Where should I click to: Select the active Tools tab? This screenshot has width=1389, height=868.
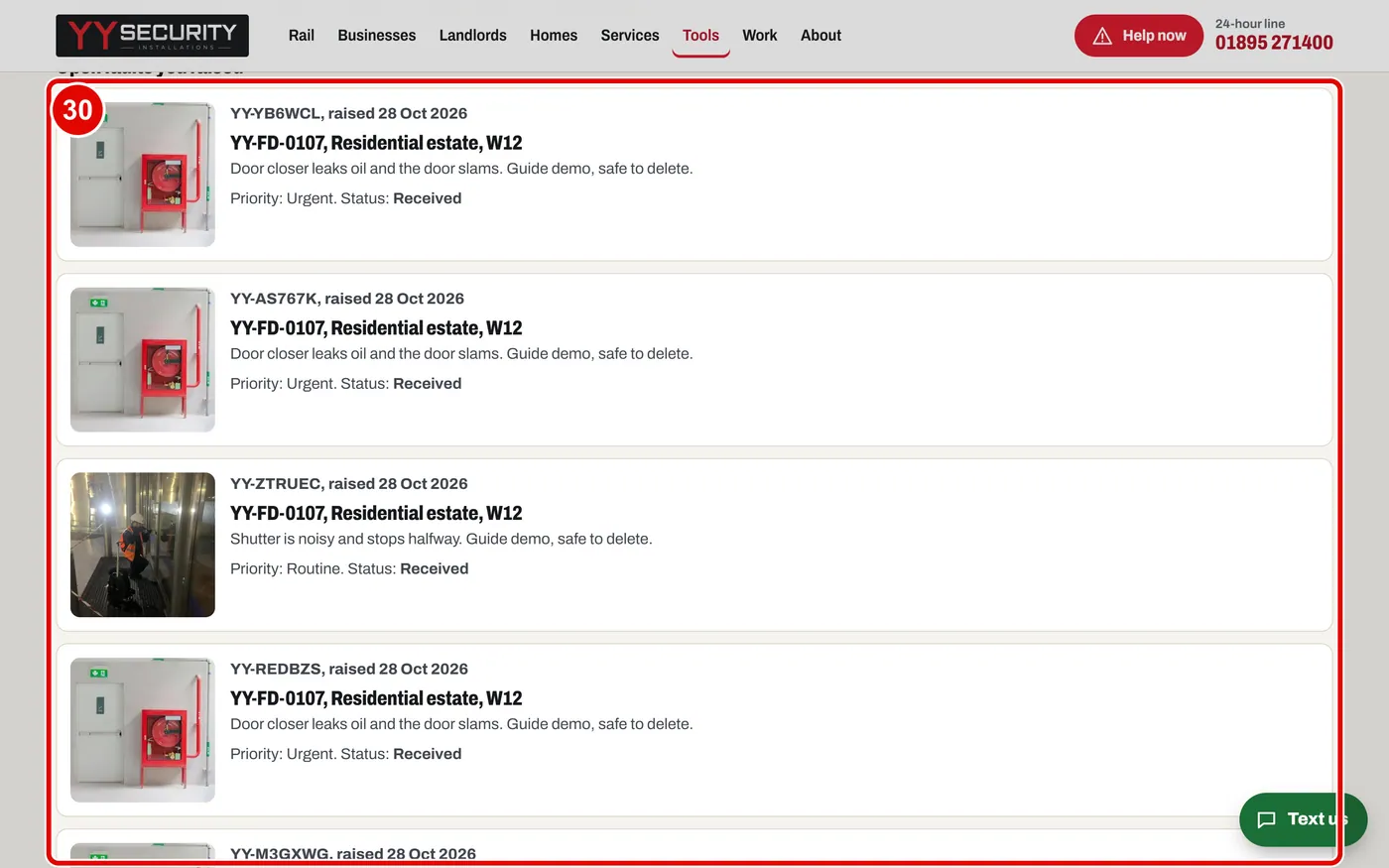(700, 36)
